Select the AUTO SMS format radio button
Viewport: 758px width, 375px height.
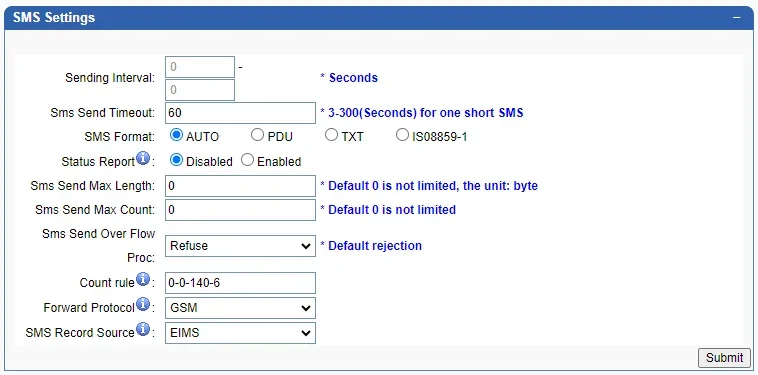pyautogui.click(x=176, y=135)
